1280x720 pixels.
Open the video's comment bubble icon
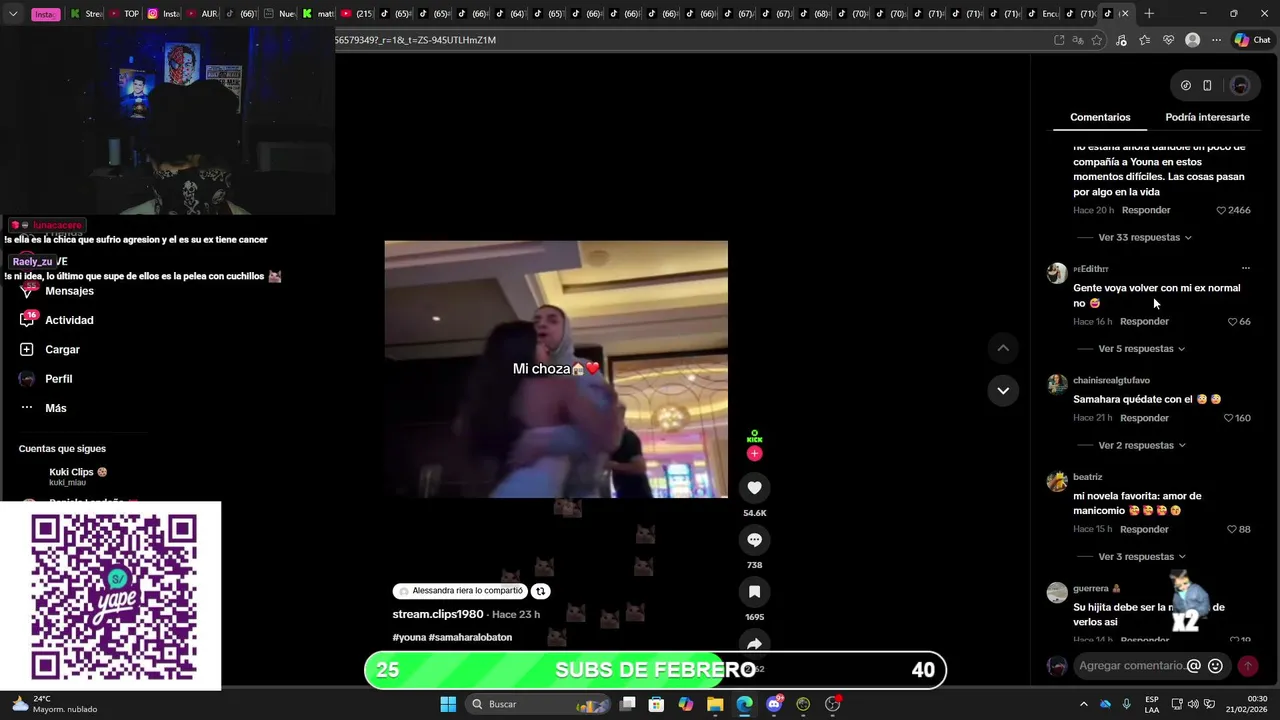click(754, 540)
